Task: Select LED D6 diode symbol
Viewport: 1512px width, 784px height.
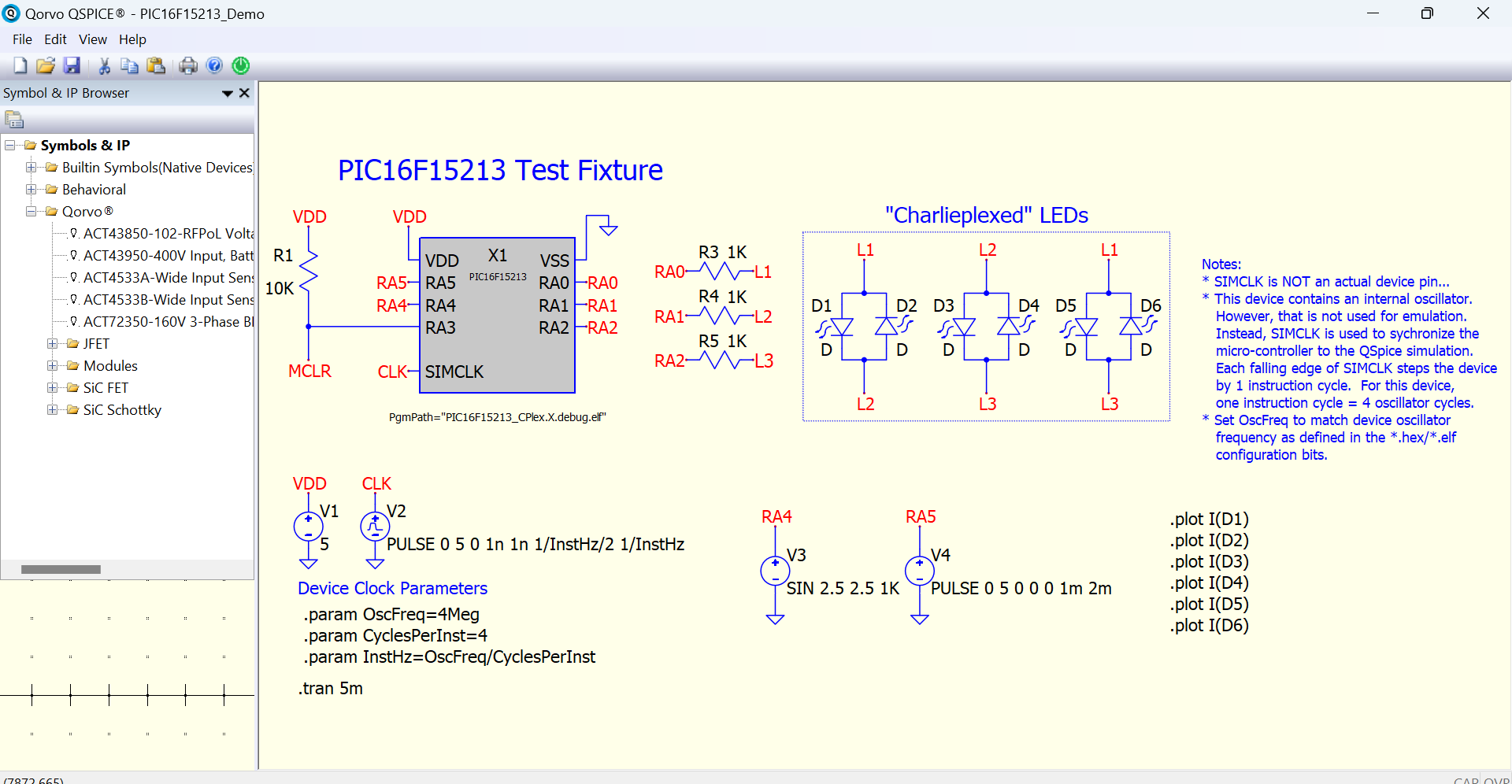Action: [1136, 325]
